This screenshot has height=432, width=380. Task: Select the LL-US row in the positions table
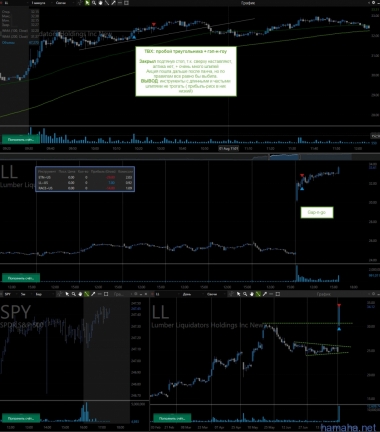pyautogui.click(x=85, y=183)
